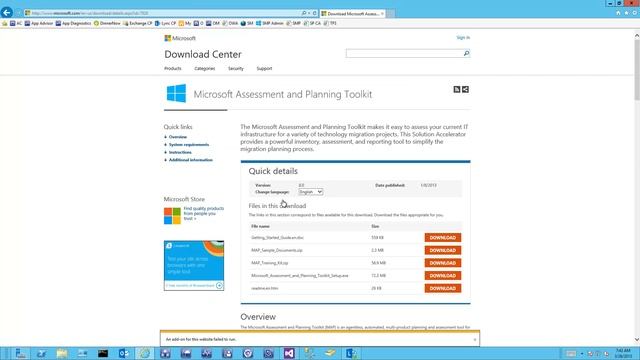The image size is (640, 360).
Task: Click the Sign in link
Action: pyautogui.click(x=463, y=38)
